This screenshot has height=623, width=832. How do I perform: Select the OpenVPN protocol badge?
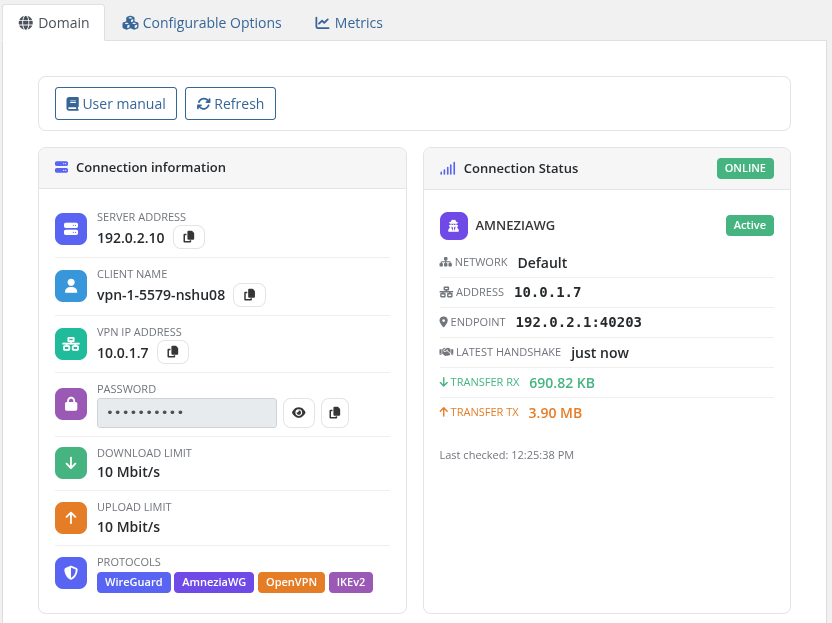click(x=291, y=582)
